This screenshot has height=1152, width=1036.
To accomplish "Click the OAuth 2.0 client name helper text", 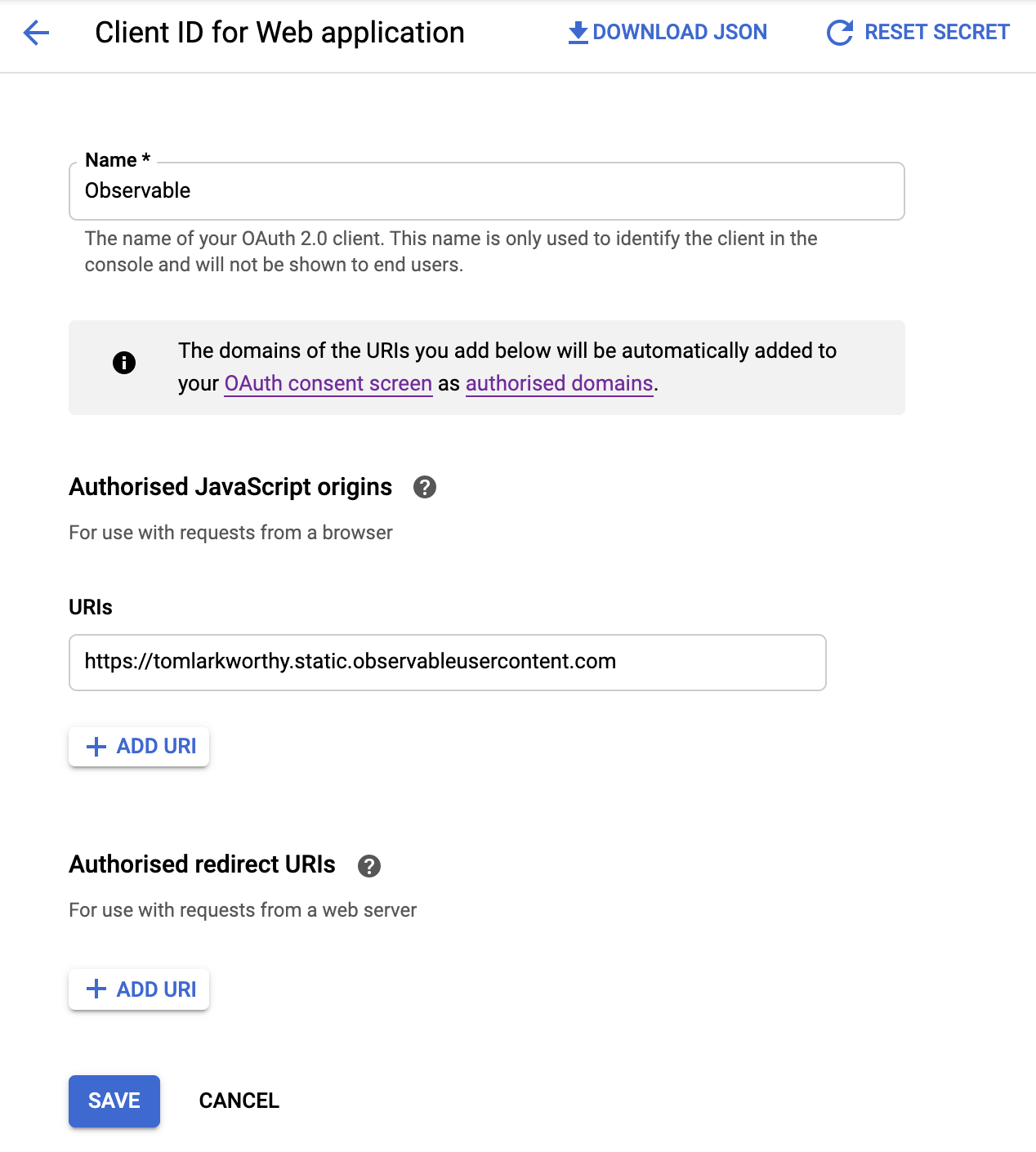I will click(x=451, y=252).
